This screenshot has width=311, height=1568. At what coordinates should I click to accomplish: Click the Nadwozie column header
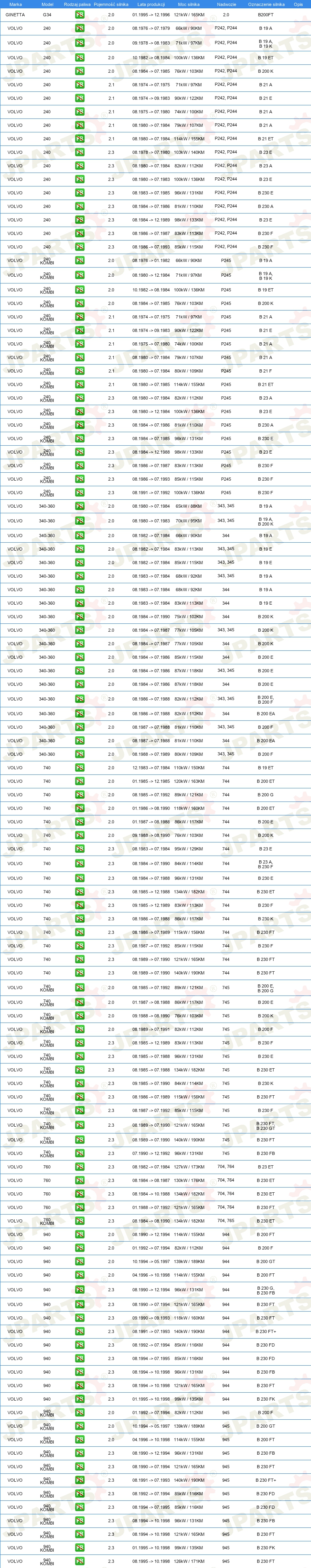click(x=226, y=4)
